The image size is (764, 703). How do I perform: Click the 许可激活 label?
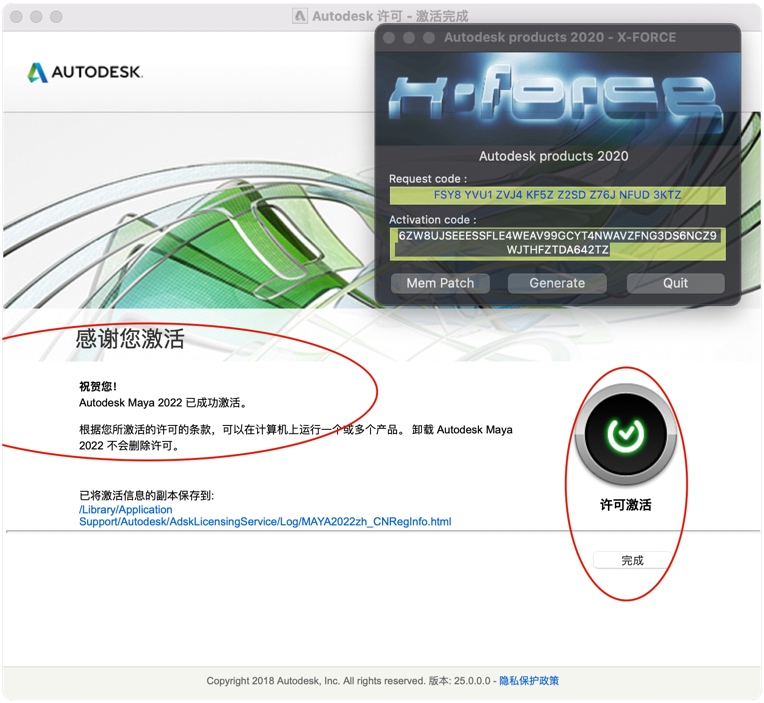626,505
